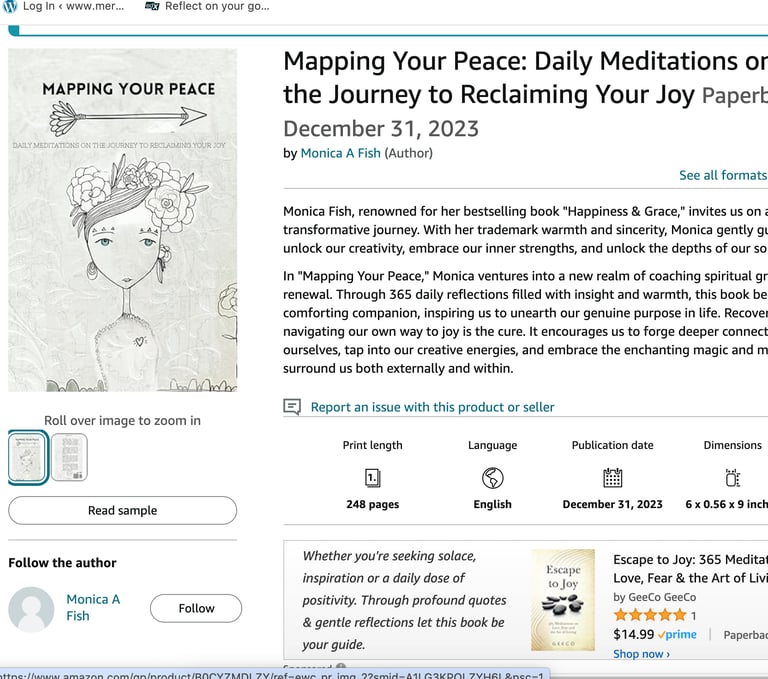Click the report issue speech bubble icon
Image resolution: width=768 pixels, height=679 pixels.
(x=292, y=407)
